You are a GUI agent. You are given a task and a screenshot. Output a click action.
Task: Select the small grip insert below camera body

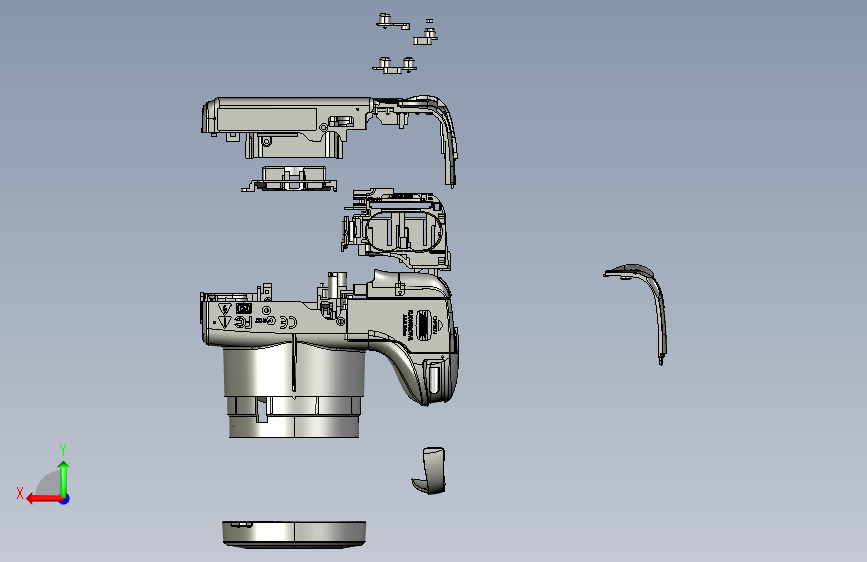[x=429, y=471]
